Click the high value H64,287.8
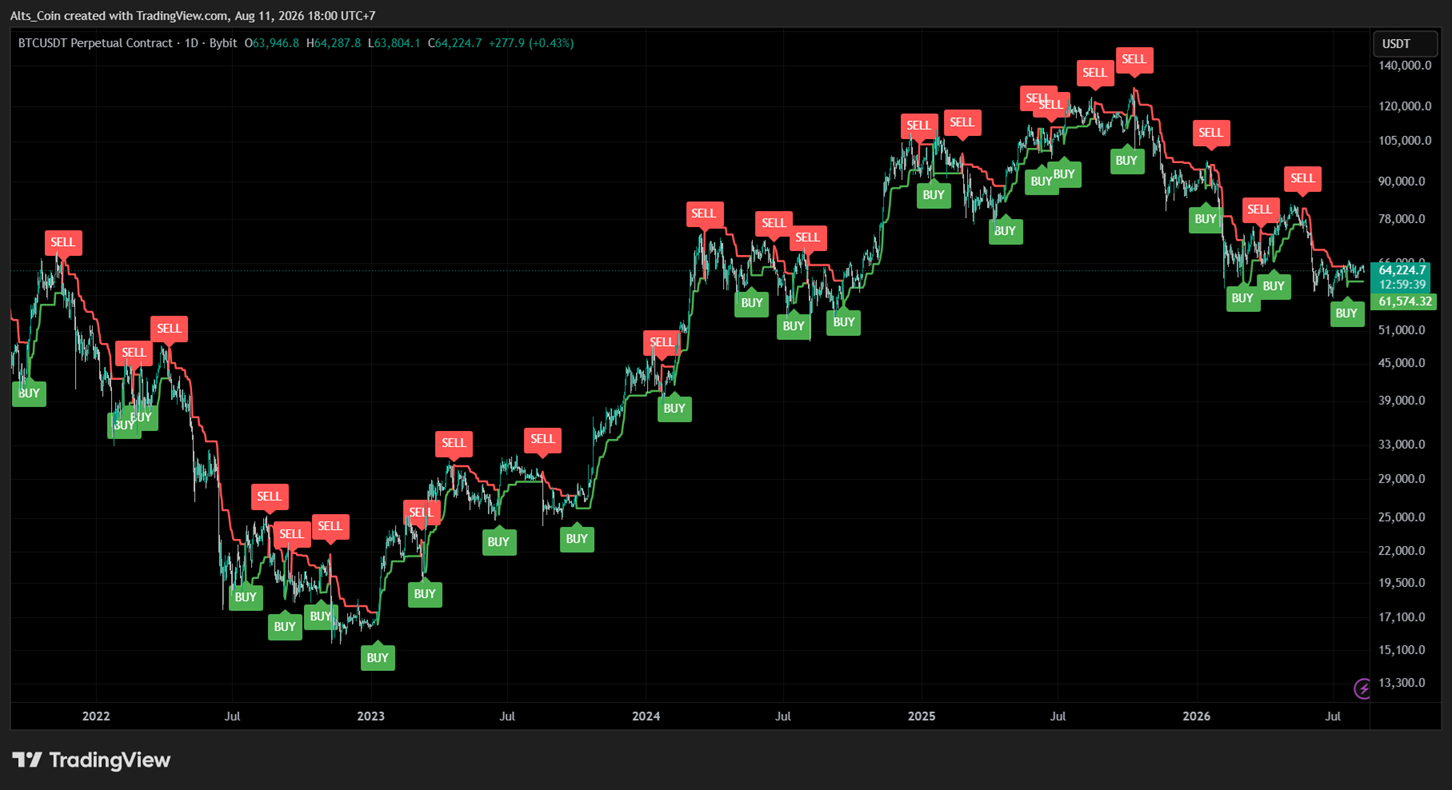This screenshot has width=1452, height=790. pos(334,43)
